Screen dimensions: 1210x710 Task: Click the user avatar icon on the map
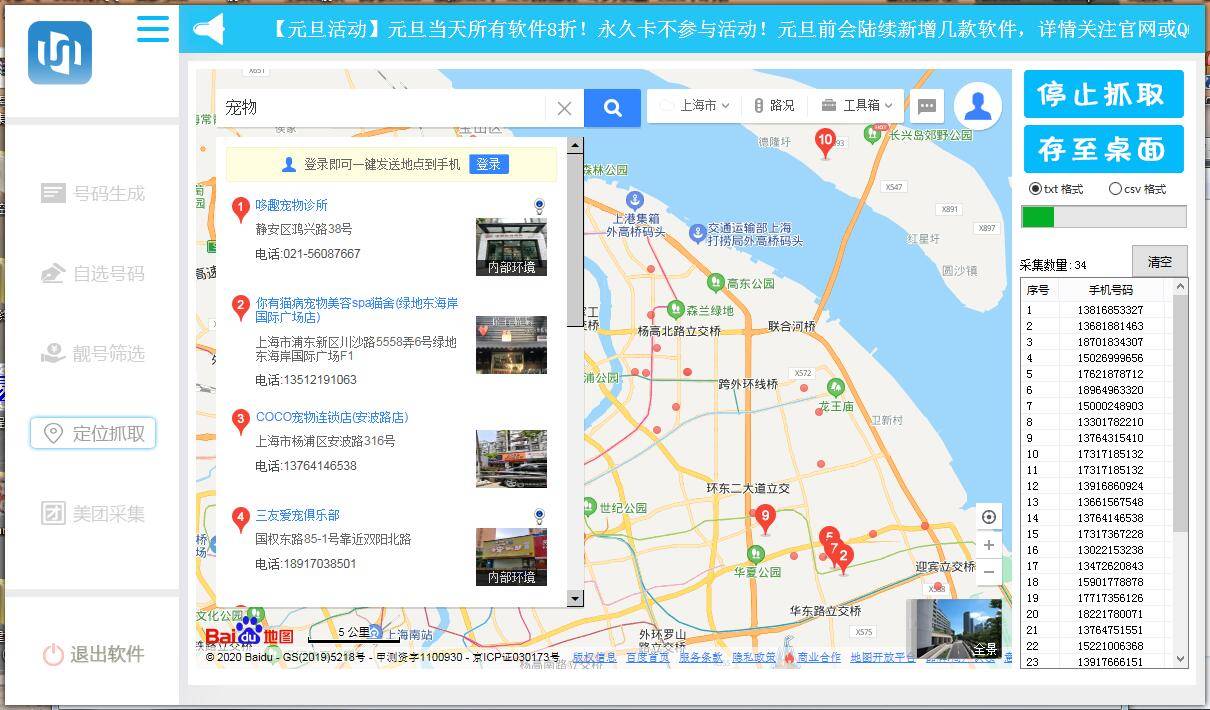tap(977, 106)
